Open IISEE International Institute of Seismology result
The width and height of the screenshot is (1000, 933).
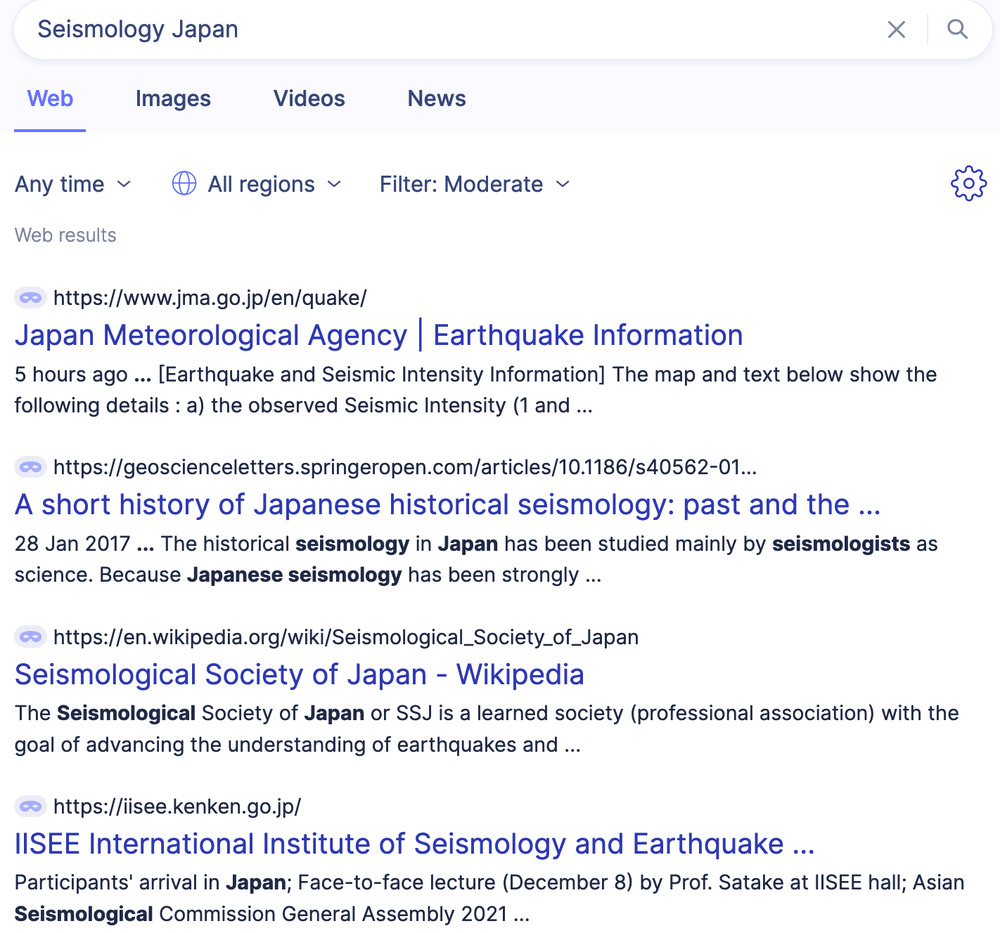pyautogui.click(x=414, y=845)
